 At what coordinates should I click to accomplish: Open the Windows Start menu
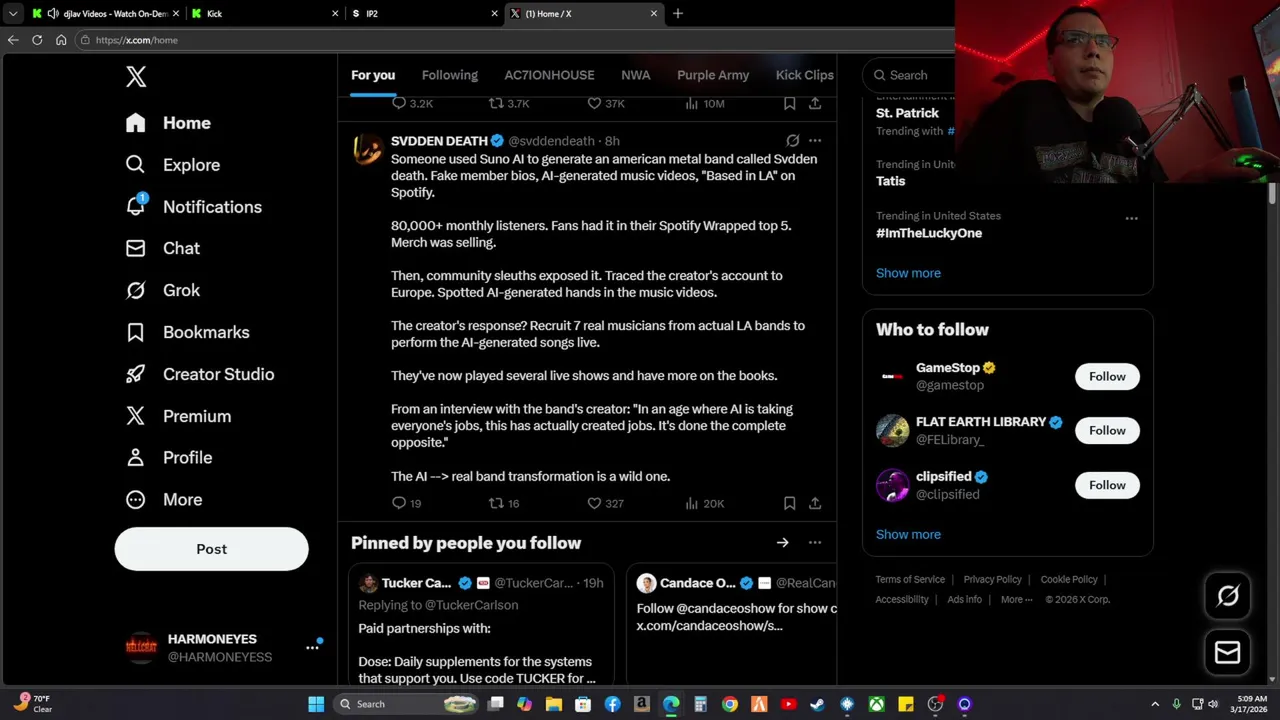316,704
